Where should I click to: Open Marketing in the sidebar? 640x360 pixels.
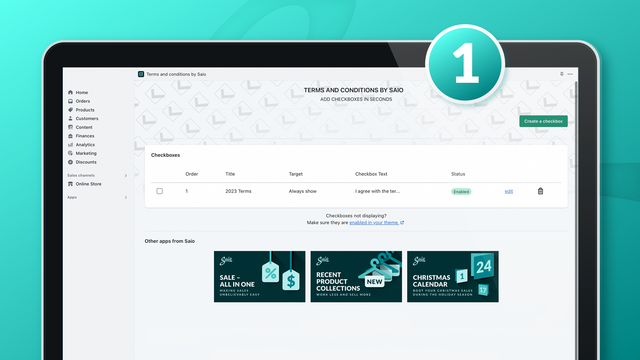coord(86,153)
